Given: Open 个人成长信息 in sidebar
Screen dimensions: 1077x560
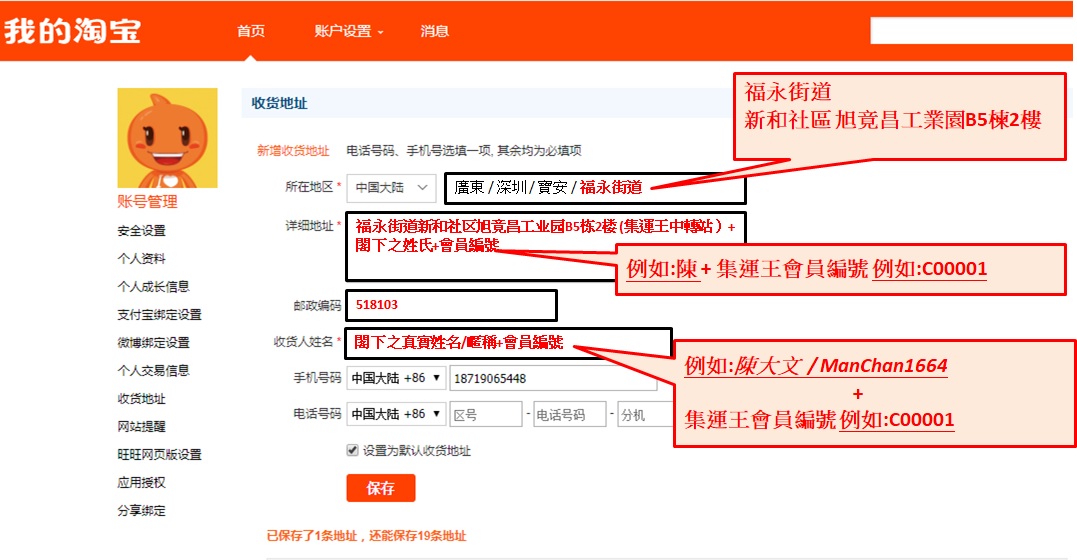Looking at the screenshot, I should 153,287.
